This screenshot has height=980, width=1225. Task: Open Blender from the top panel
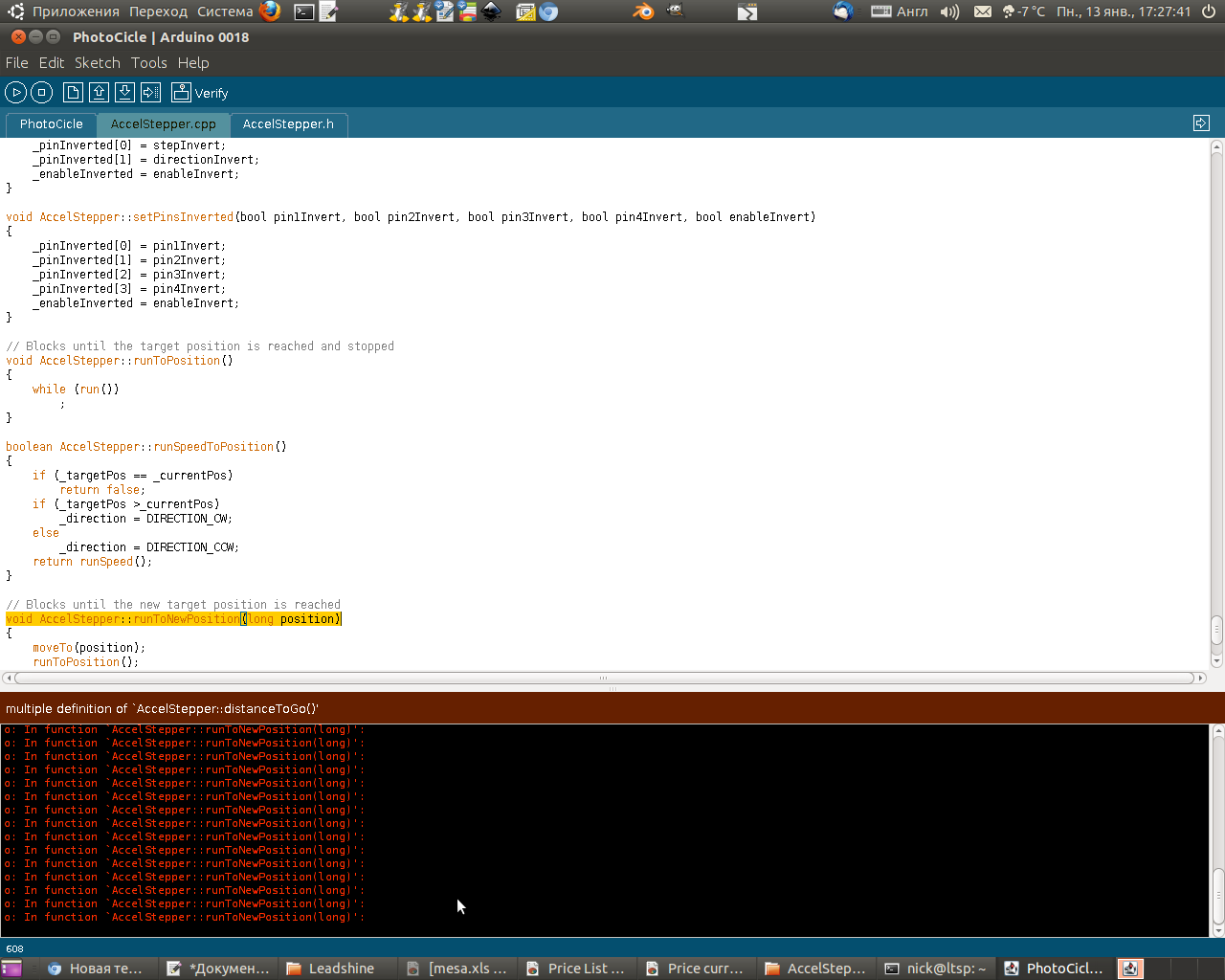point(643,11)
